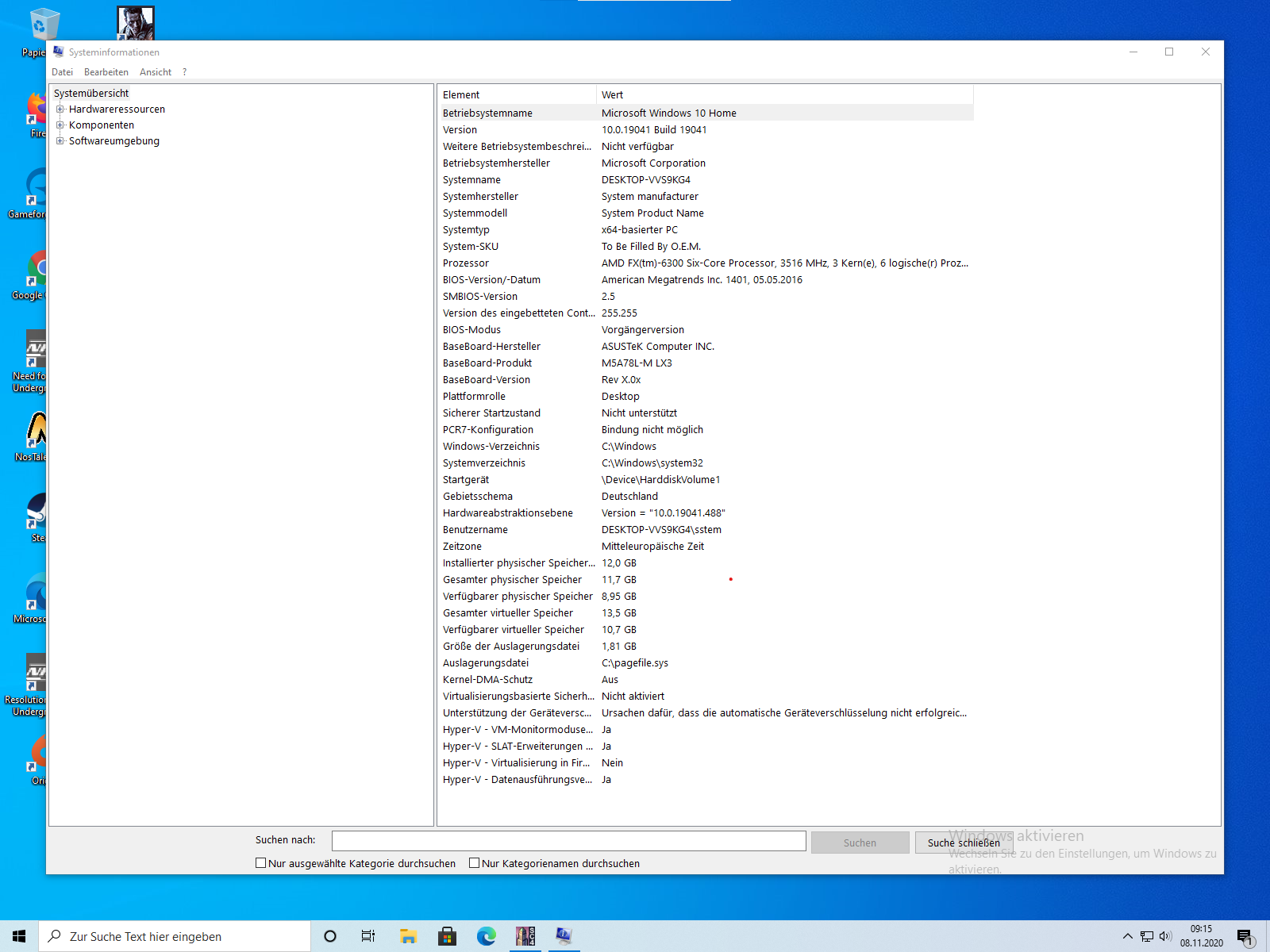Expand the Komponenten tree node

click(60, 125)
